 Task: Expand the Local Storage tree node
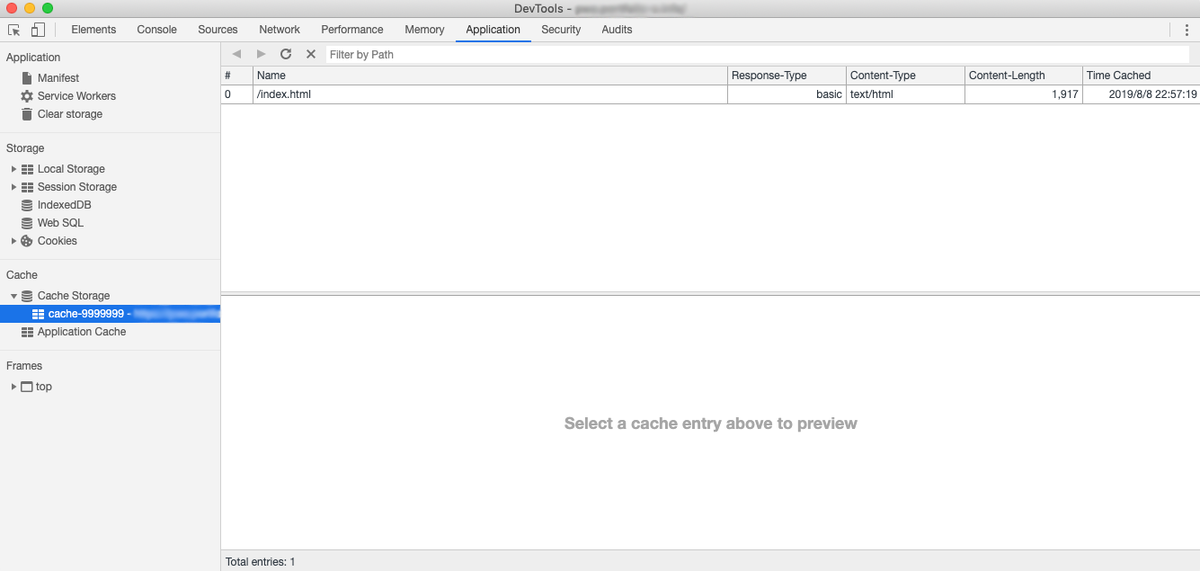coord(14,169)
